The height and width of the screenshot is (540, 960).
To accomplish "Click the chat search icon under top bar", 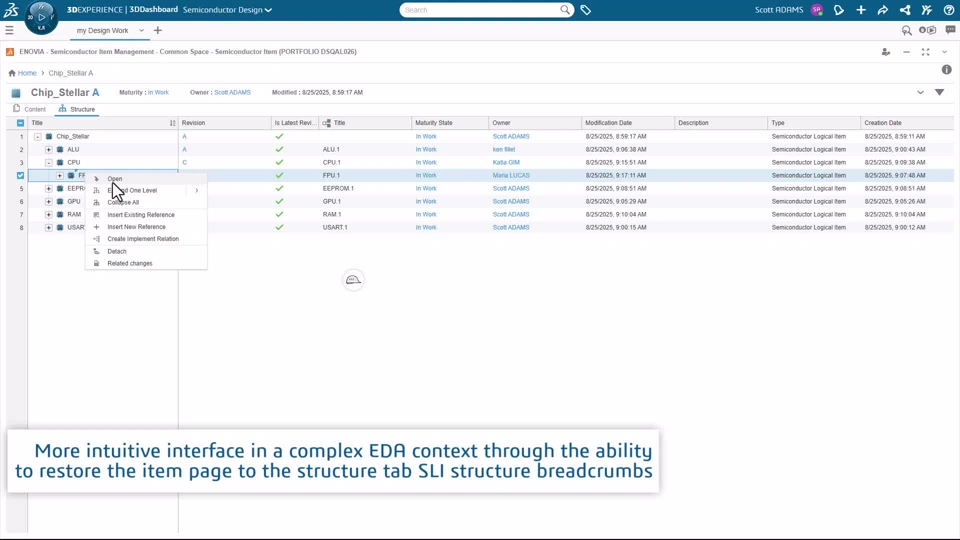I will coord(907,30).
